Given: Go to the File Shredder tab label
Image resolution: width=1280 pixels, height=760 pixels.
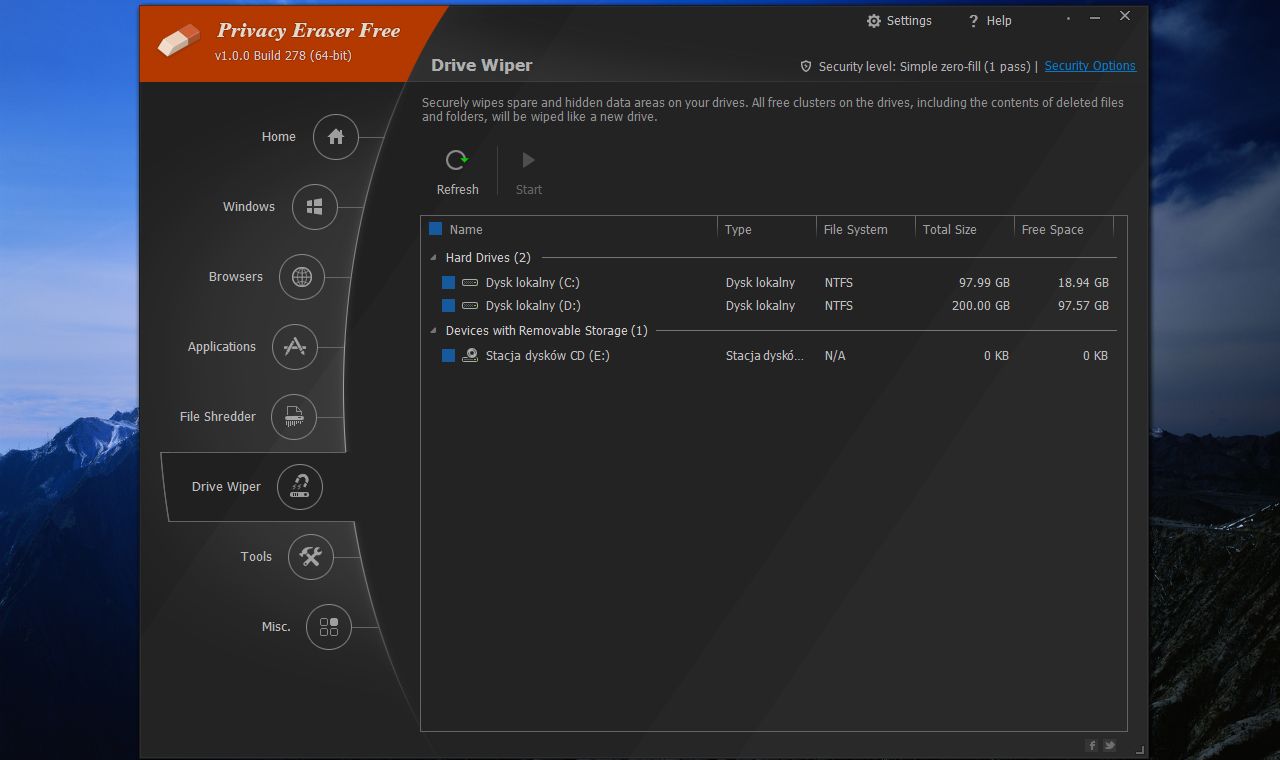Looking at the screenshot, I should (x=218, y=417).
